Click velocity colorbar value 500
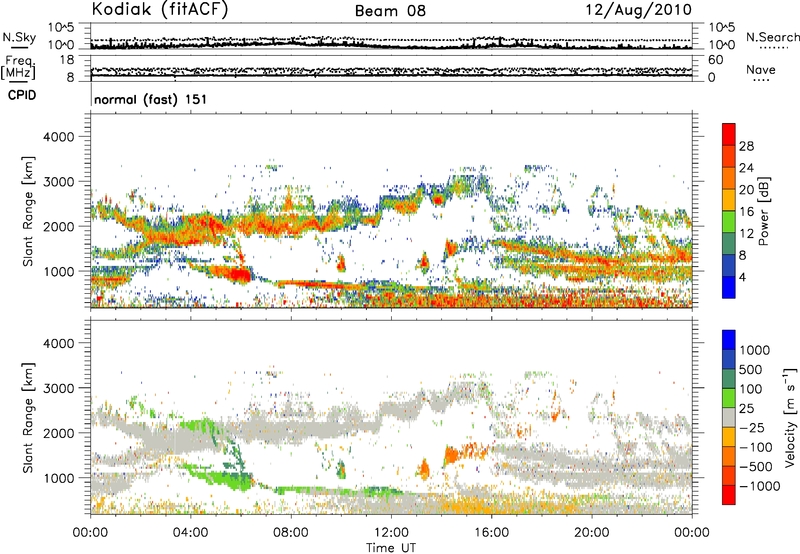Image resolution: width=800 pixels, height=554 pixels. point(753,370)
